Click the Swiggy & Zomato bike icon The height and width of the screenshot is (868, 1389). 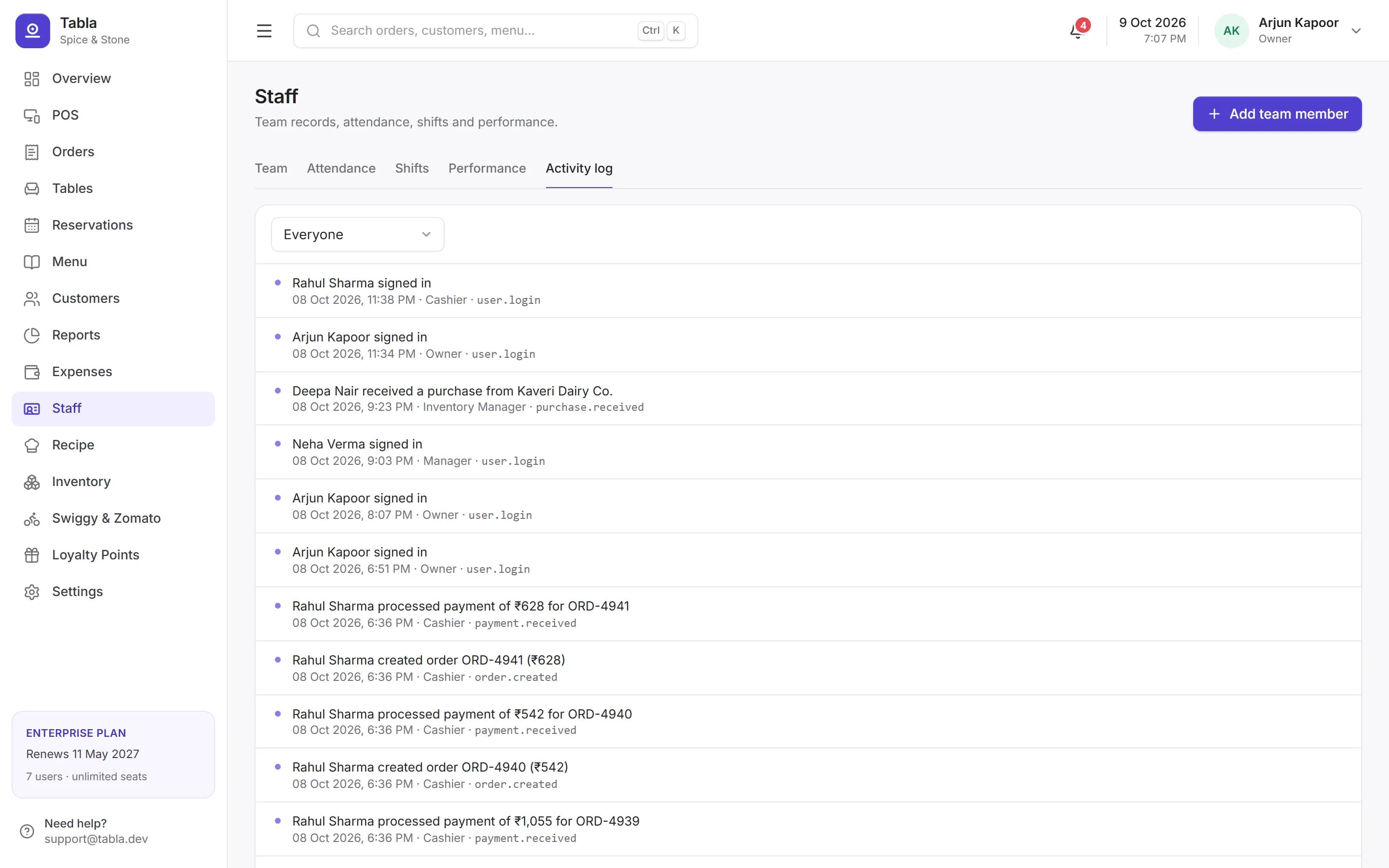tap(31, 519)
